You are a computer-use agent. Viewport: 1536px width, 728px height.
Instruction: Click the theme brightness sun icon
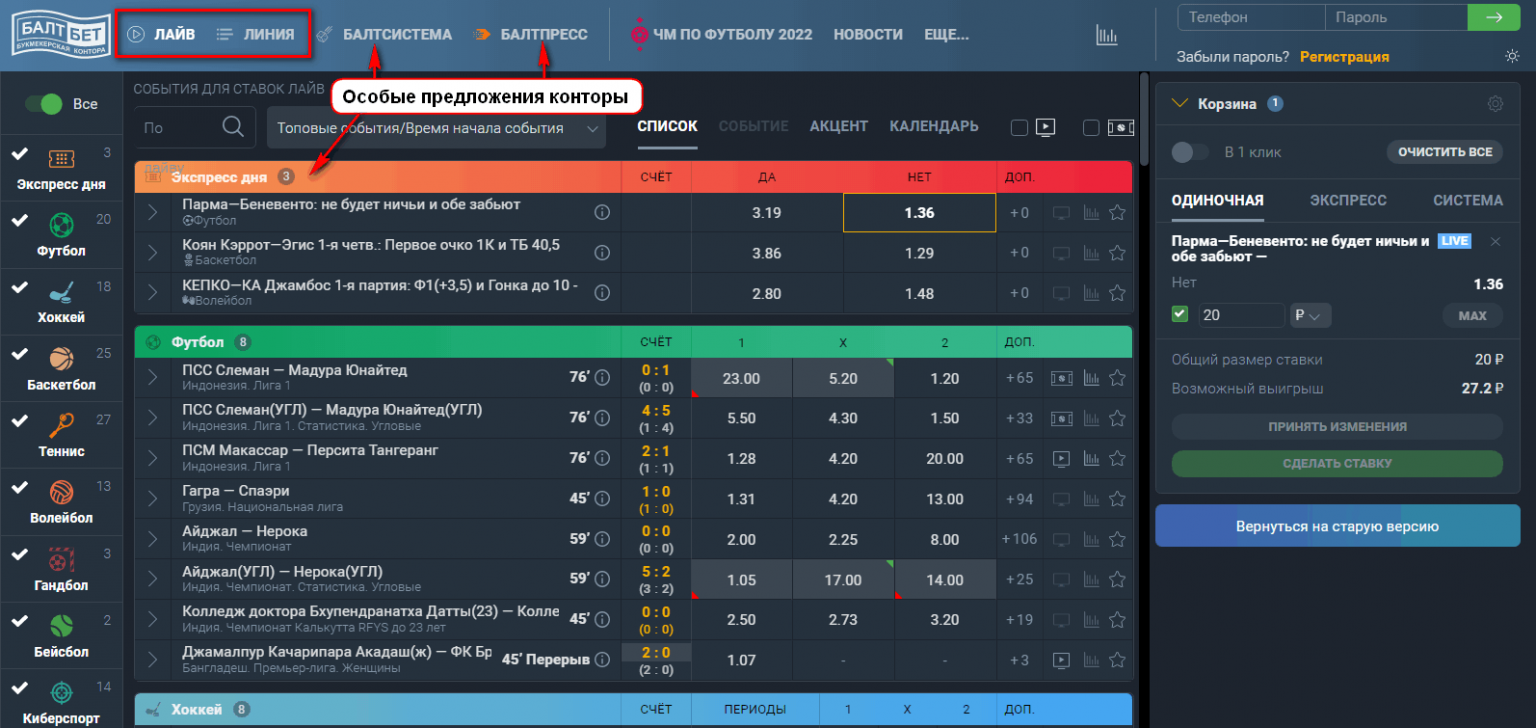[x=1512, y=57]
